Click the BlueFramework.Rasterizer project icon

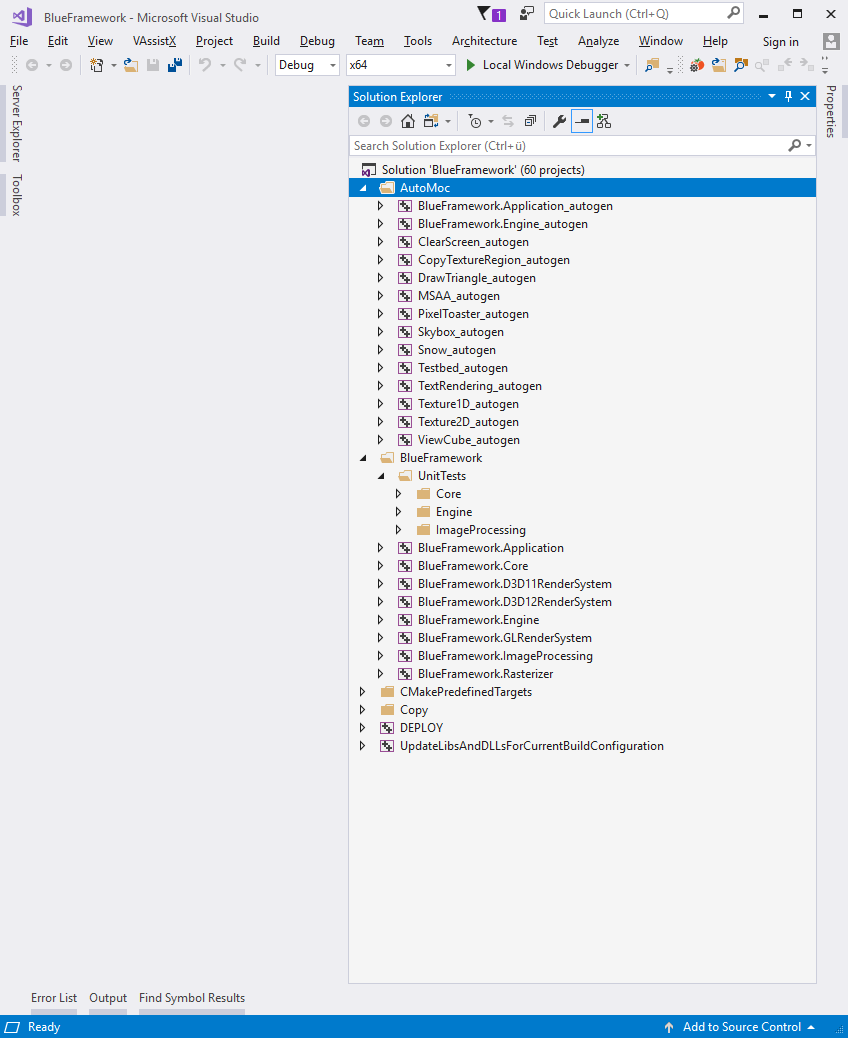point(405,674)
